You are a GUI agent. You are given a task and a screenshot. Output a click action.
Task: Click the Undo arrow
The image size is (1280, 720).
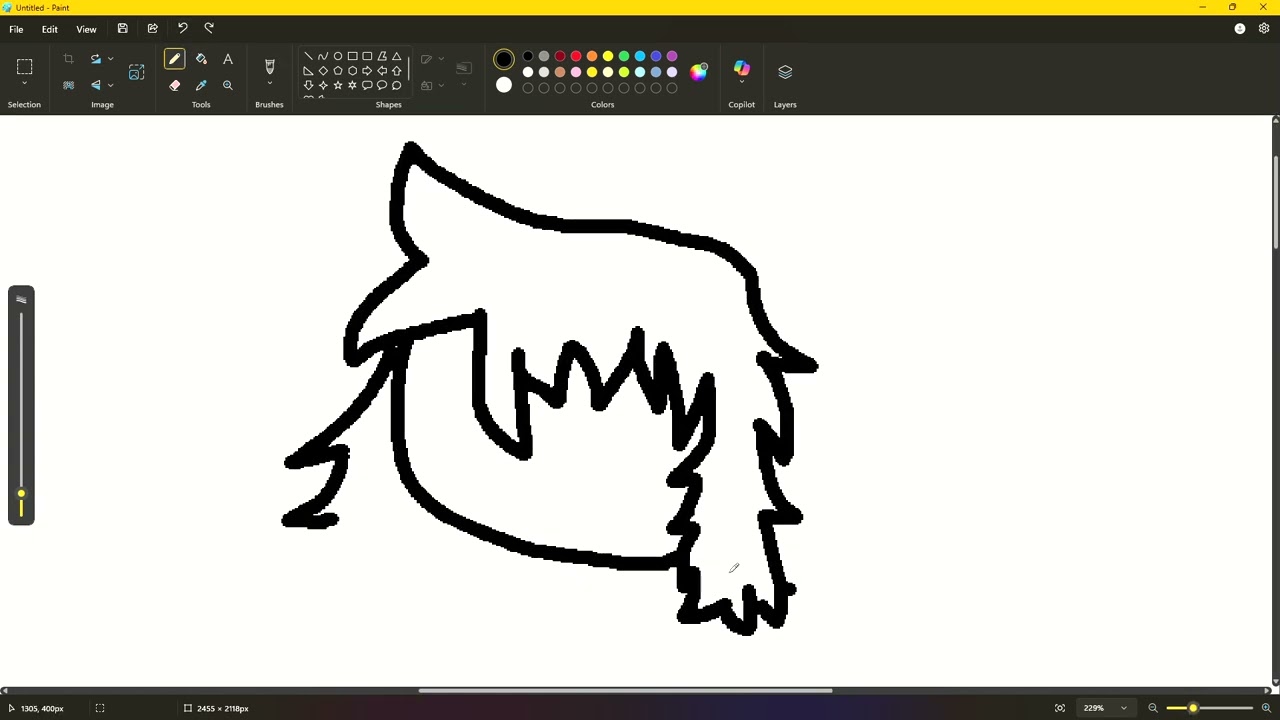tap(183, 29)
